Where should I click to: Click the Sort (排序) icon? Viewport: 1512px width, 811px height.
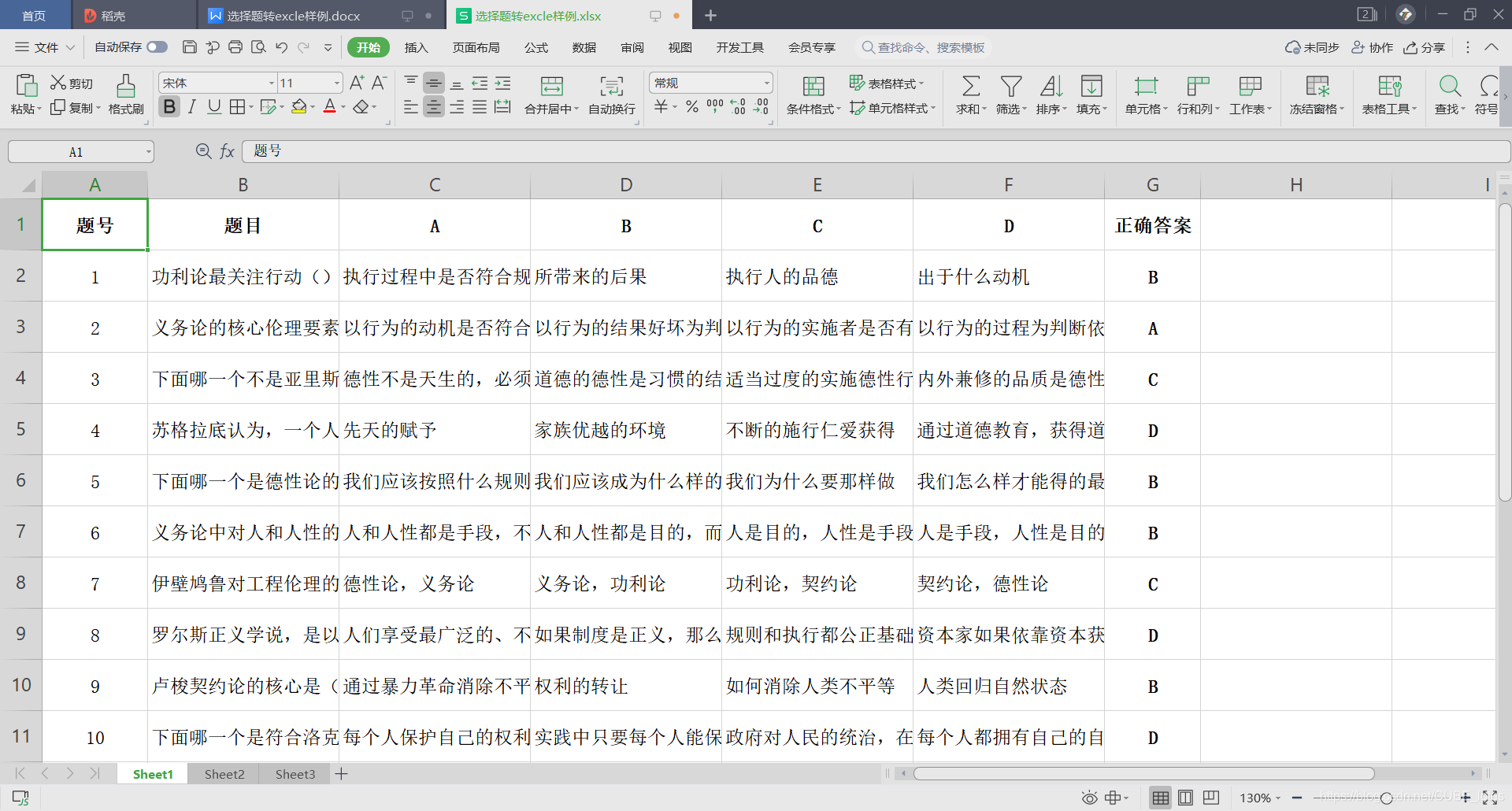click(x=1051, y=86)
